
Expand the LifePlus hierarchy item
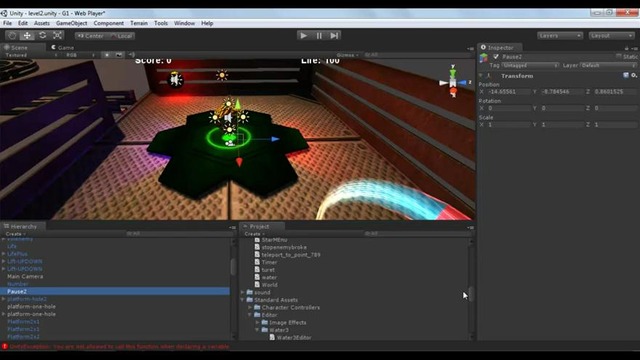[x=4, y=254]
